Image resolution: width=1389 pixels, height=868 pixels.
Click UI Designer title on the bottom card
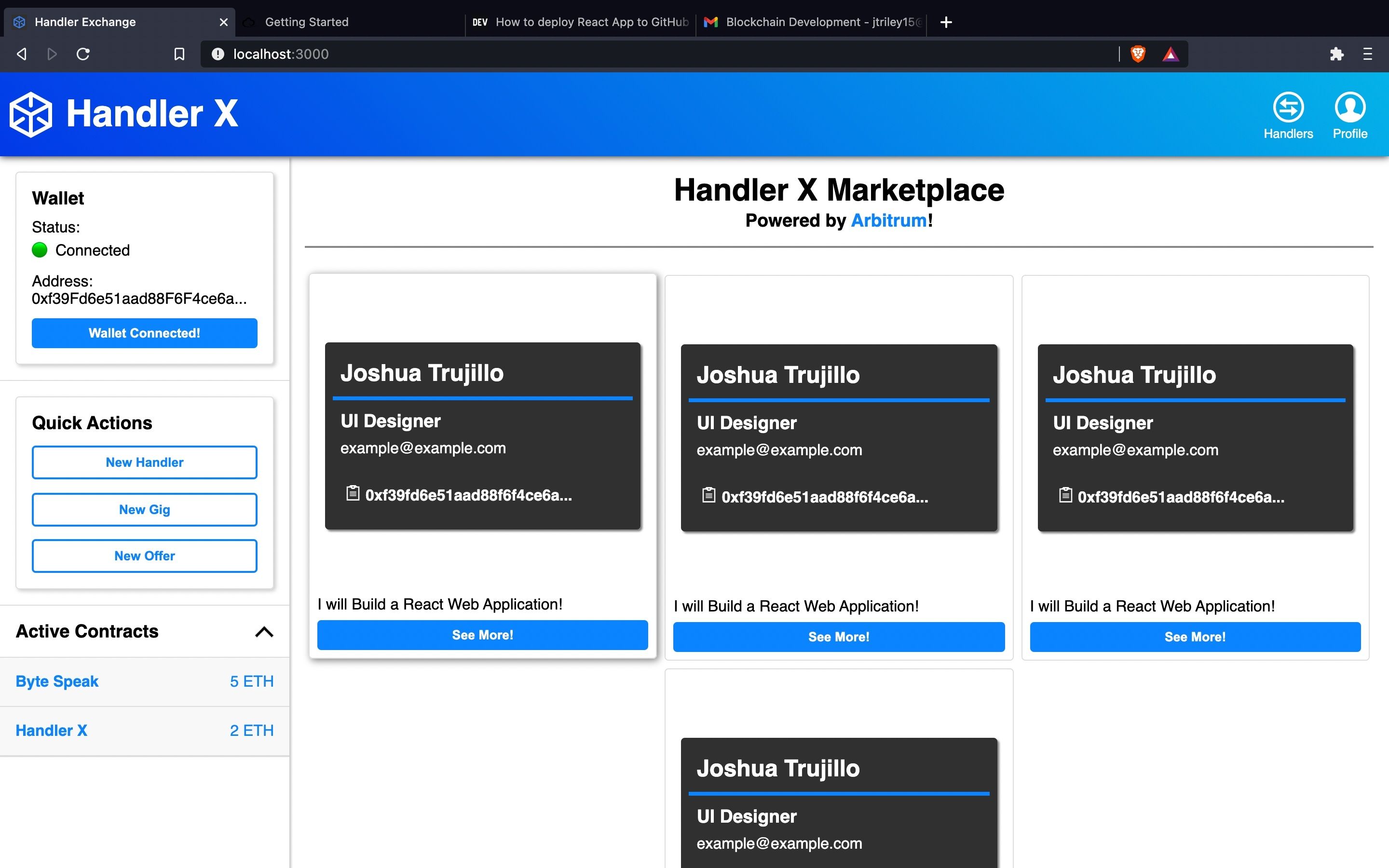(746, 816)
